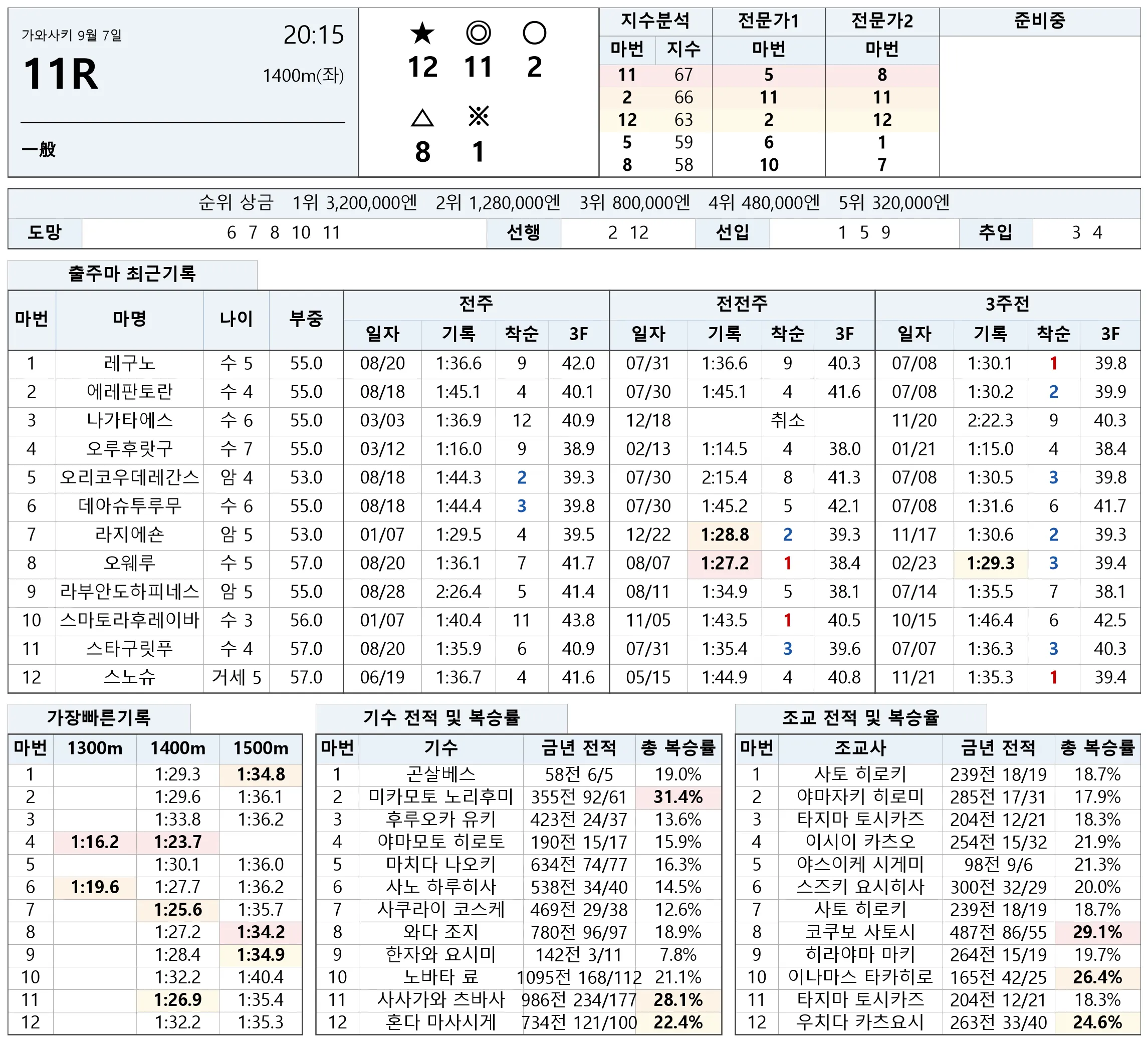Image resolution: width=1148 pixels, height=1057 pixels.
Task: Click the 가장빠른기록 section title
Action: (x=99, y=718)
